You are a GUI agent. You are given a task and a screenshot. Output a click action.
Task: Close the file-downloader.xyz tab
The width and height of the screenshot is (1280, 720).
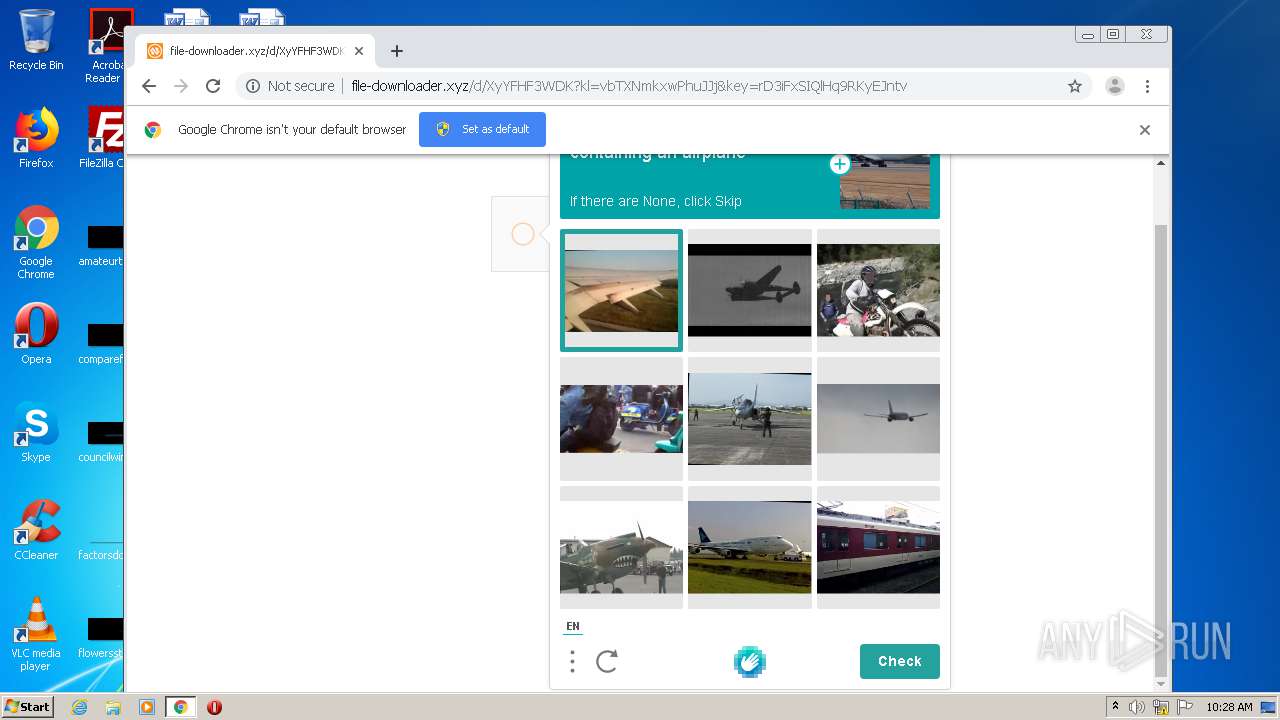tap(359, 51)
